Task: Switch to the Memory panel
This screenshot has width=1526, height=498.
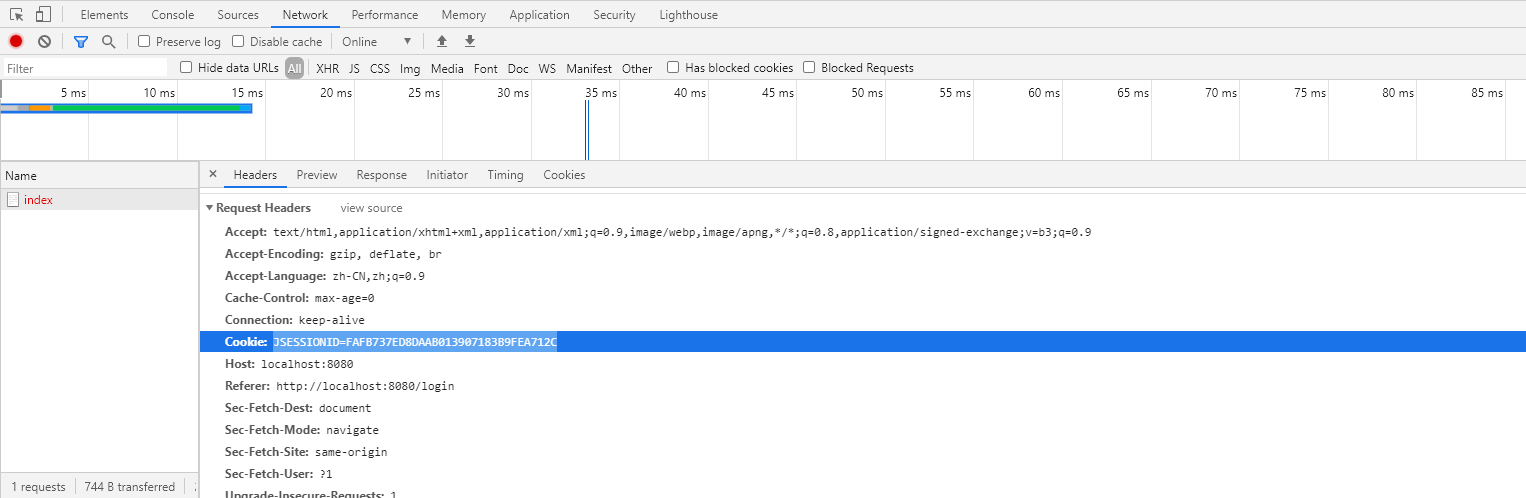Action: tap(464, 15)
